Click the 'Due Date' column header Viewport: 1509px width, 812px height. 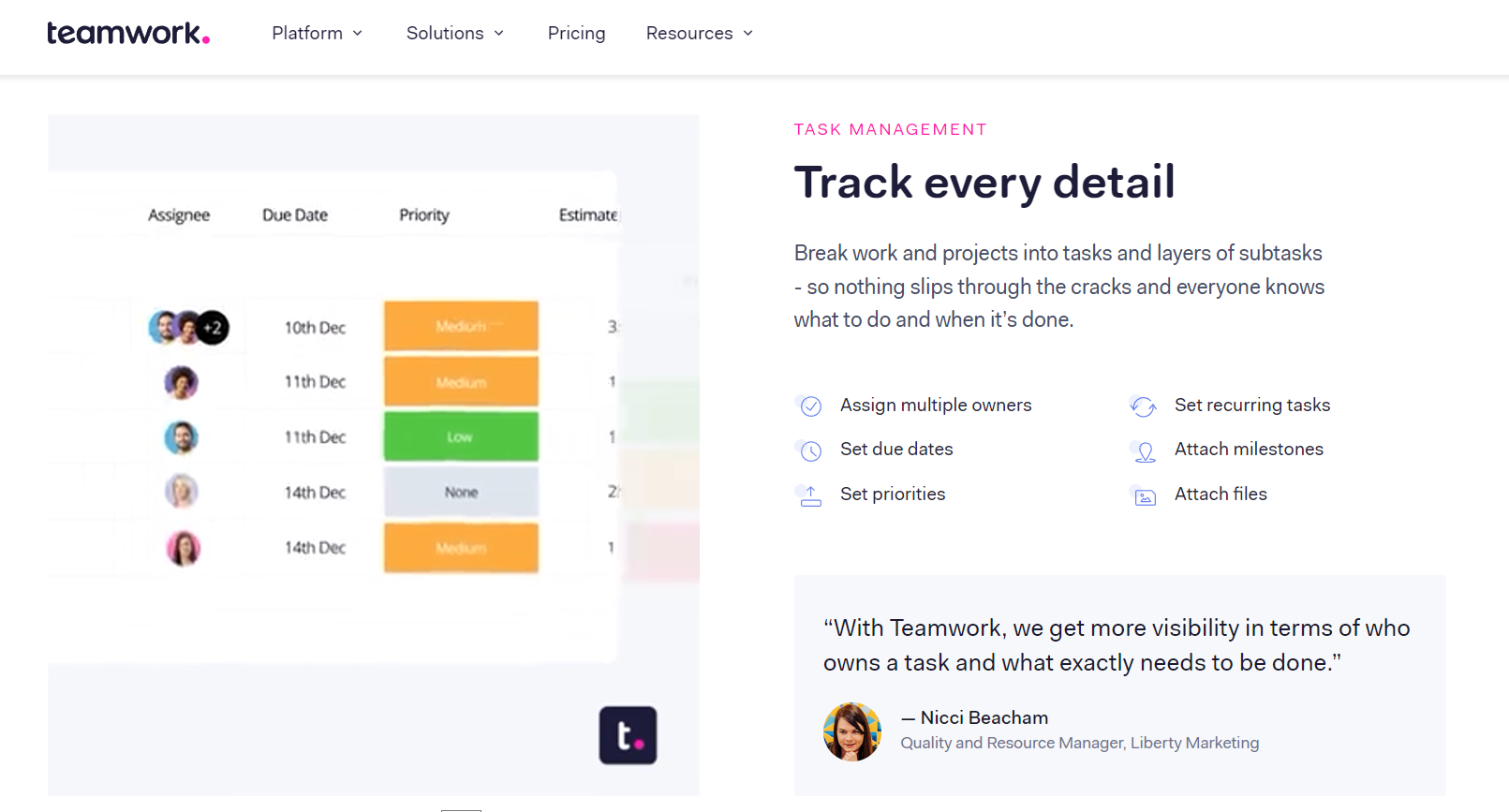(295, 214)
